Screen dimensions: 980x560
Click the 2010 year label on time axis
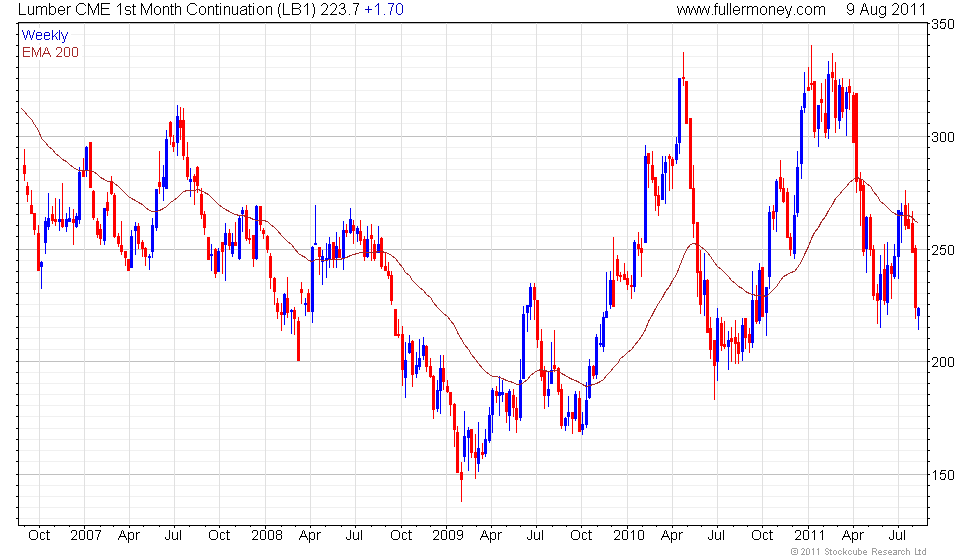(629, 536)
